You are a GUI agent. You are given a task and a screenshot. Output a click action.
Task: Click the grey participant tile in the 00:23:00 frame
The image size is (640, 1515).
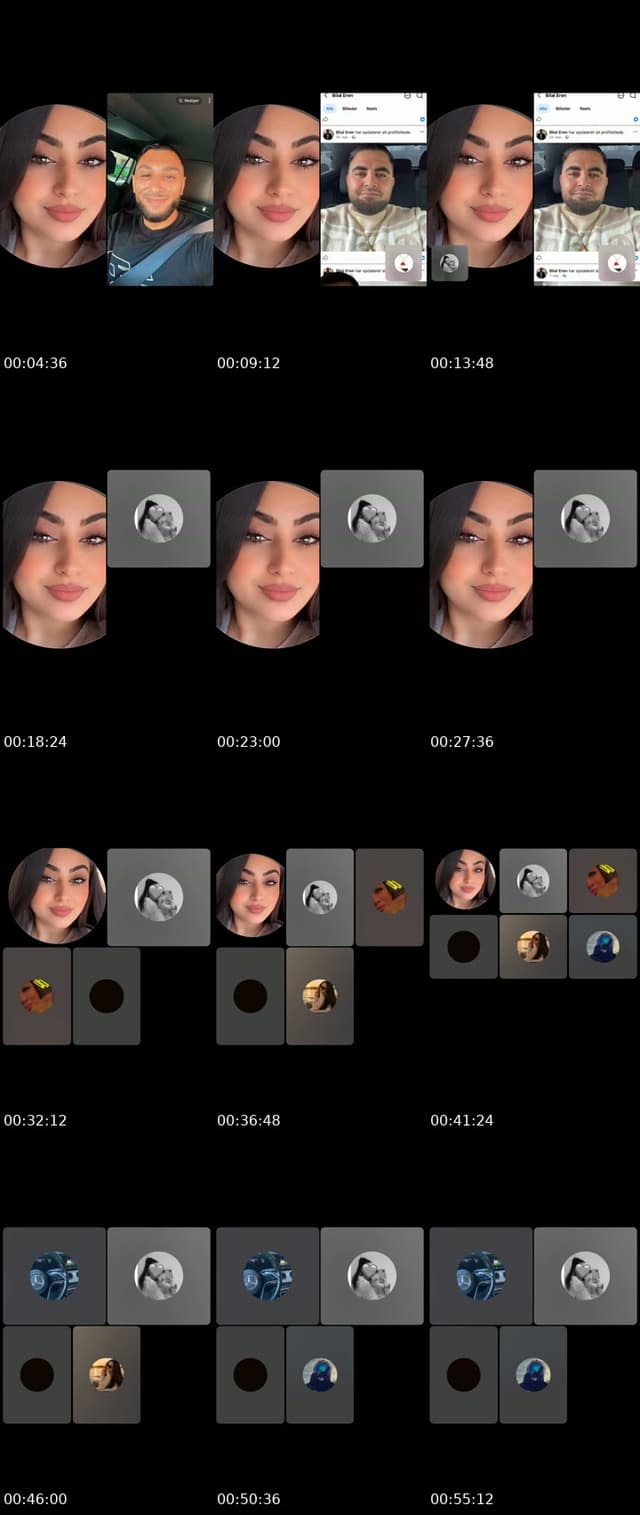[x=372, y=519]
